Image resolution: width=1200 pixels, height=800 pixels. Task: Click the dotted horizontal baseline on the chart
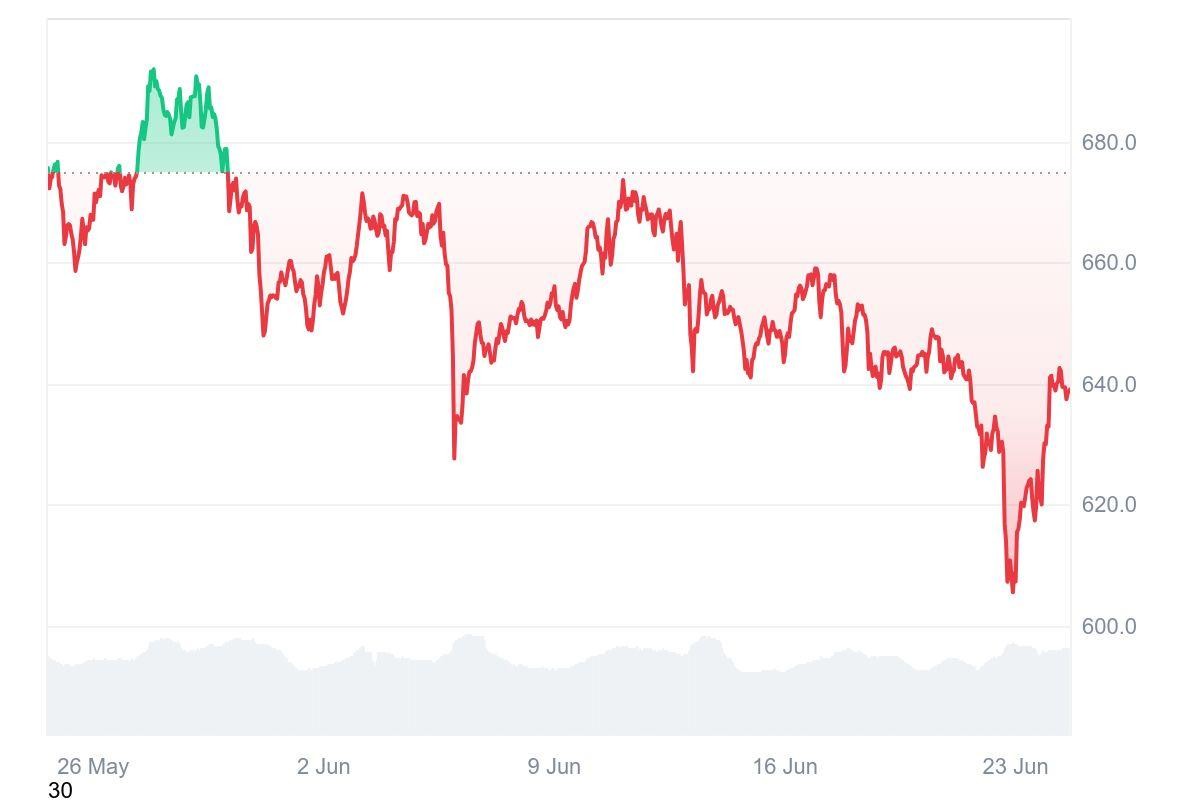[x=600, y=173]
